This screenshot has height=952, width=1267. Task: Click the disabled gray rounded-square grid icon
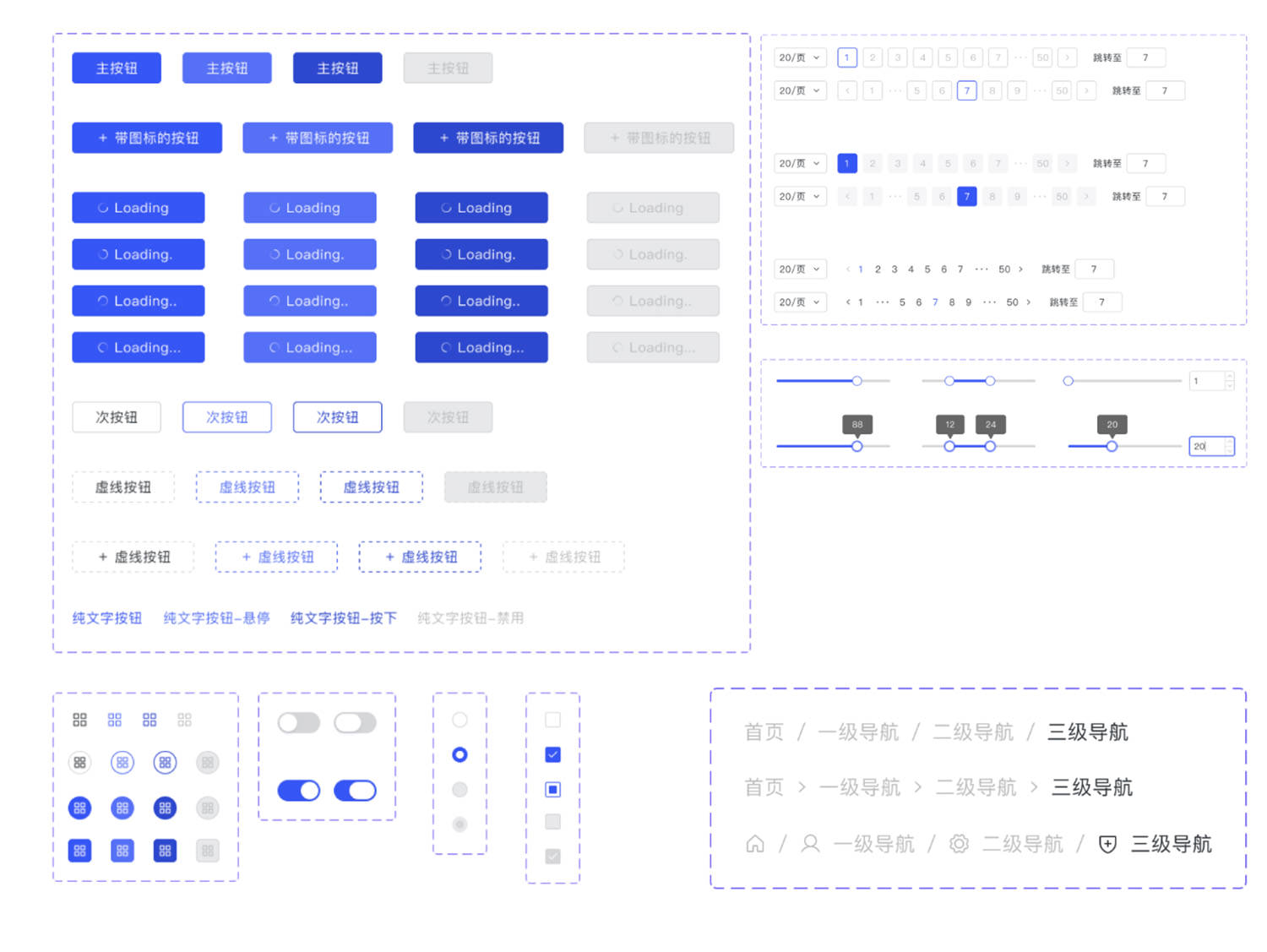click(207, 851)
